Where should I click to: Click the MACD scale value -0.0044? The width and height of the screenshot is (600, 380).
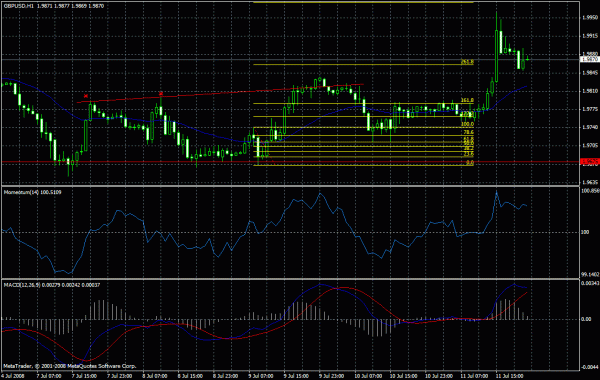tap(590, 367)
